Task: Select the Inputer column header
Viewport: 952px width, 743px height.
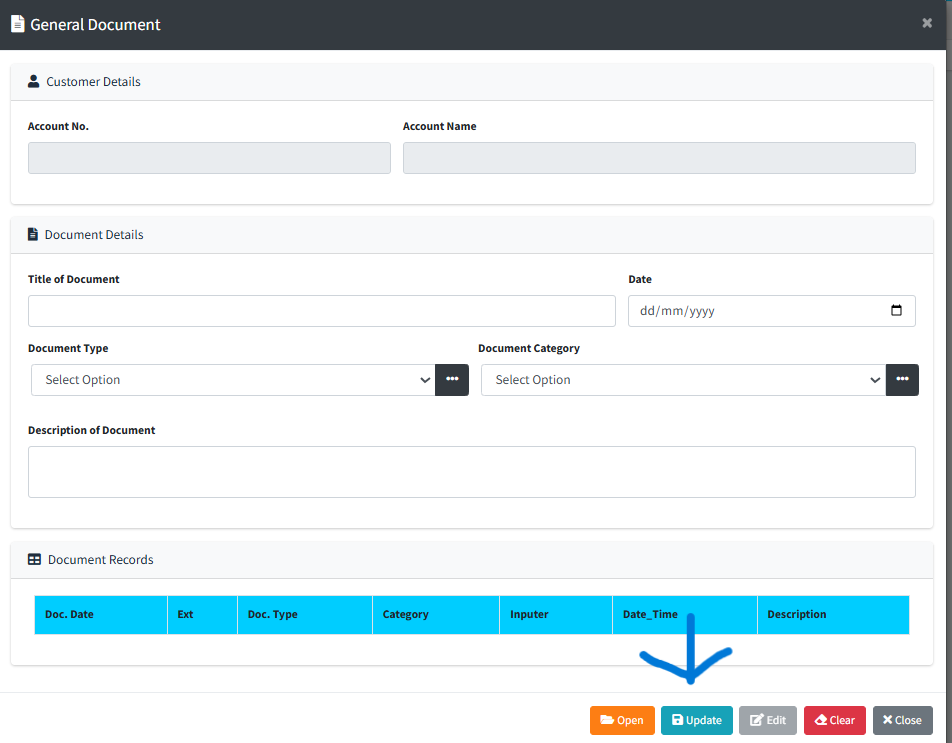Action: pyautogui.click(x=555, y=614)
